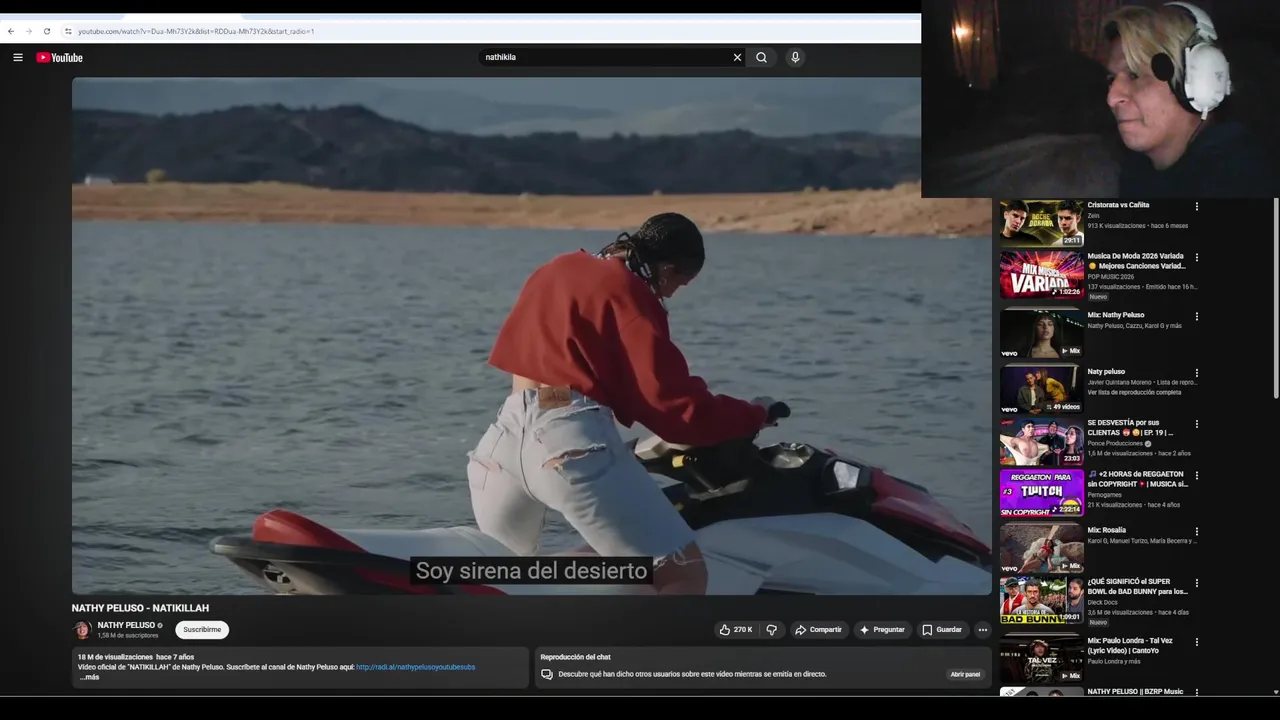Screen dimensions: 1280x720
Task: Open SE DESVESTÍA por sus CLIENTAS thumbnail
Action: 1041,441
